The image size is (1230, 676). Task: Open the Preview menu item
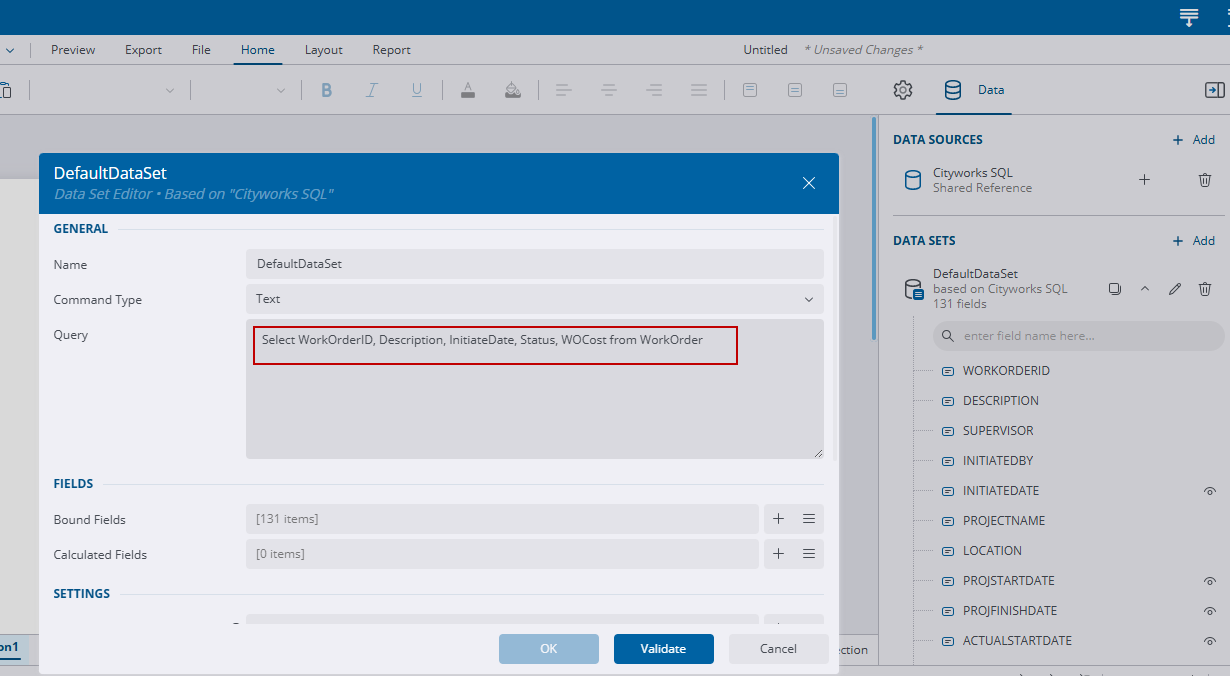pyautogui.click(x=73, y=50)
